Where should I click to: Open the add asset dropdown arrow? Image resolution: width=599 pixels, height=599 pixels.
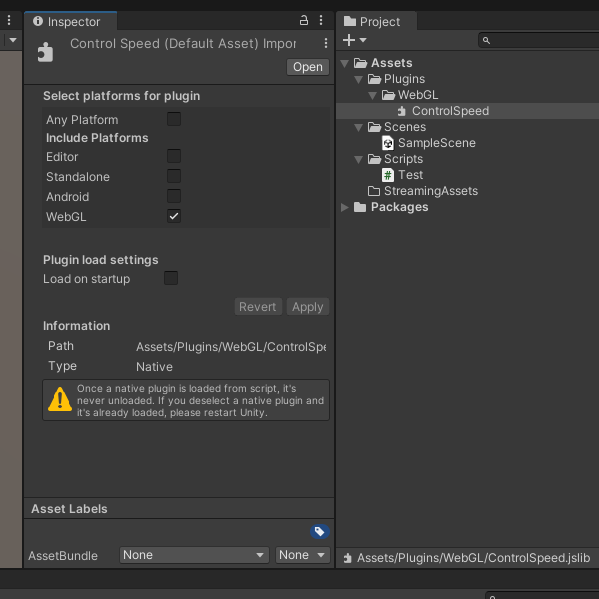pos(363,40)
